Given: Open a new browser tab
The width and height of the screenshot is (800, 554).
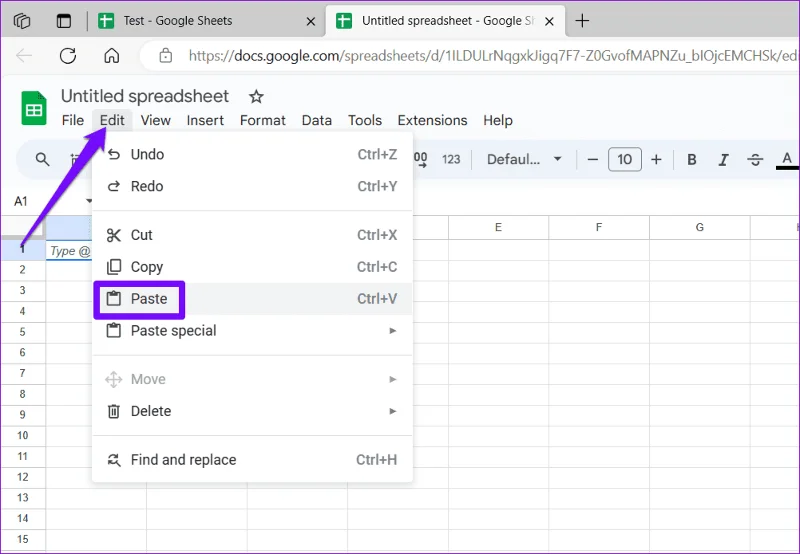Looking at the screenshot, I should 582,21.
